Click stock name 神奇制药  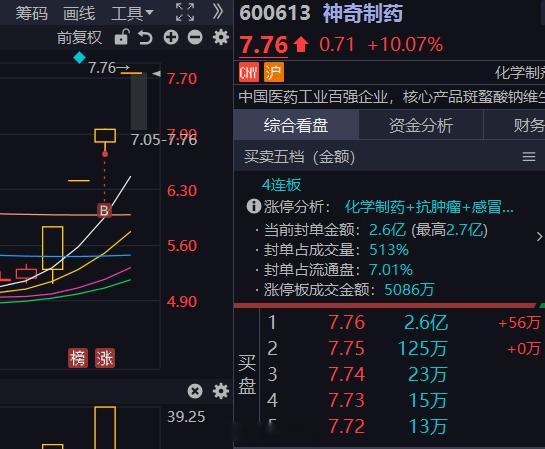(x=363, y=14)
